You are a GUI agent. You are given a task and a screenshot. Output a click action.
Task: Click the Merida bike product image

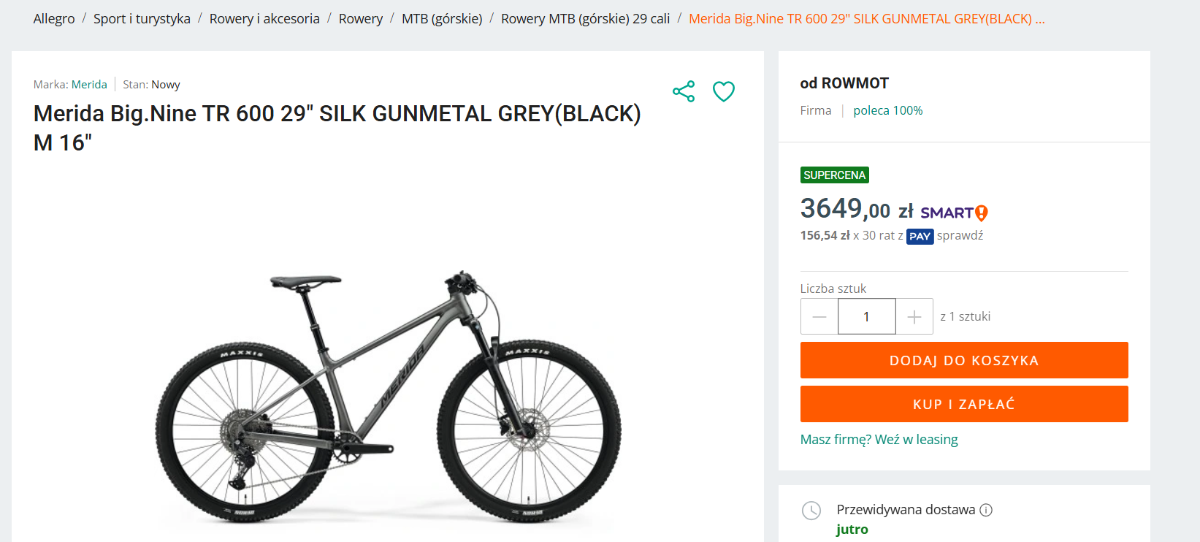pyautogui.click(x=389, y=395)
